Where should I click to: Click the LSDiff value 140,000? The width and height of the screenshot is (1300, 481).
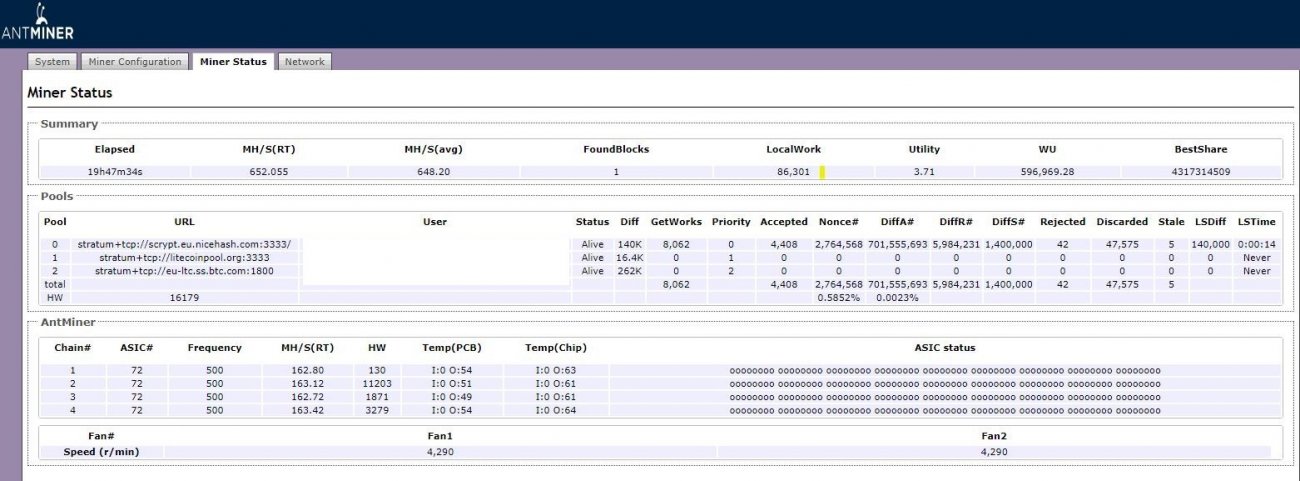pos(1209,244)
